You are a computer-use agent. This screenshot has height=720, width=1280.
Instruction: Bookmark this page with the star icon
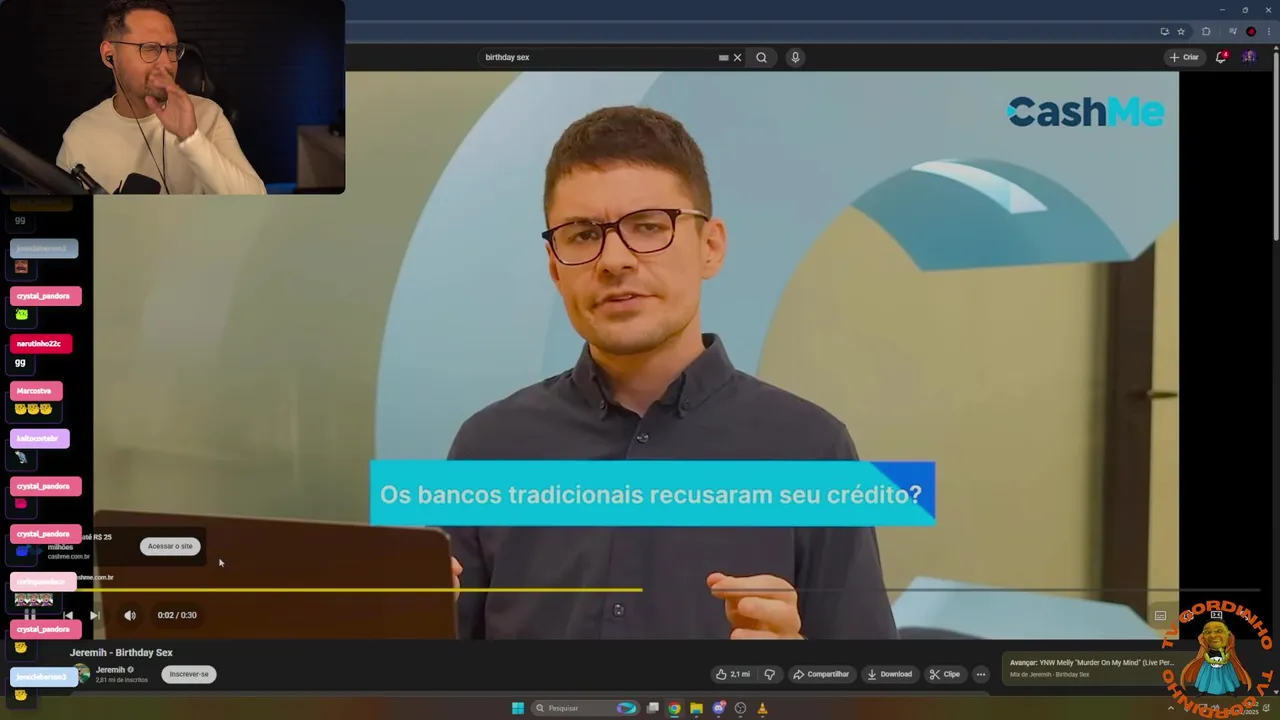point(1181,31)
